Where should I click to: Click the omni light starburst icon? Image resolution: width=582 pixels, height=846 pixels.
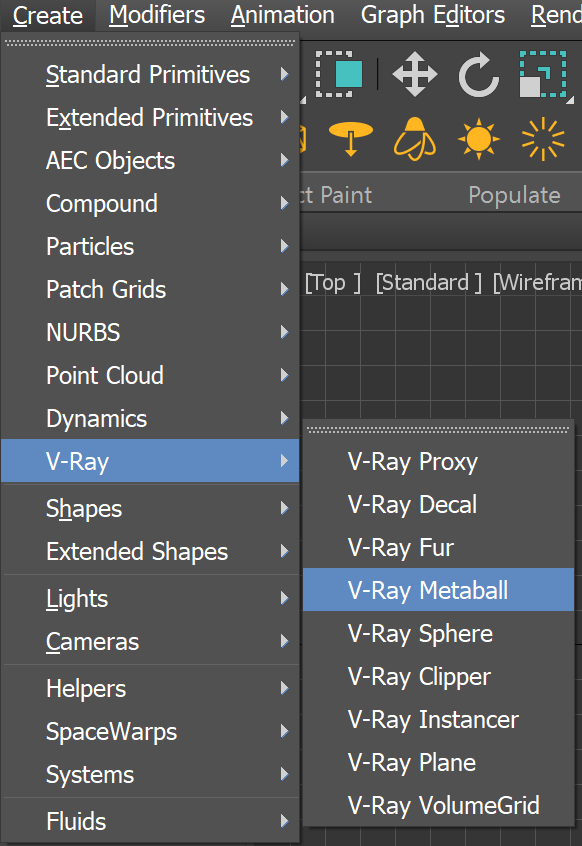pyautogui.click(x=542, y=140)
